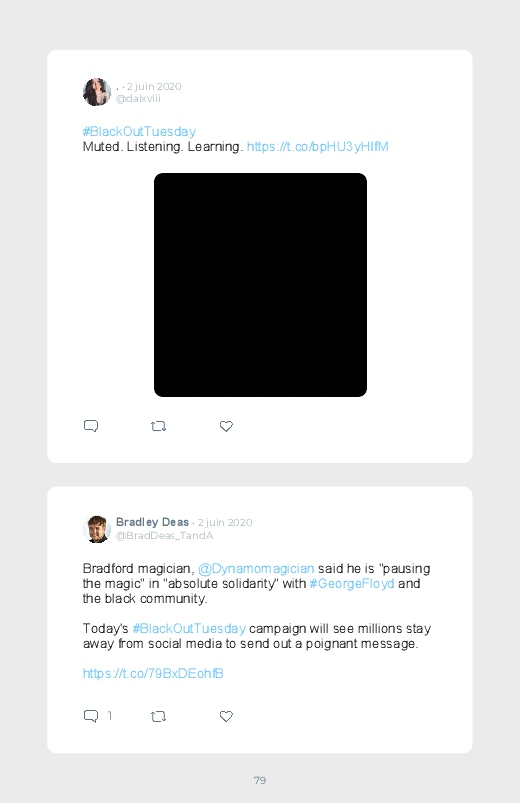Open the @BradDeas_TandA handle
520x803 pixels.
click(x=164, y=535)
